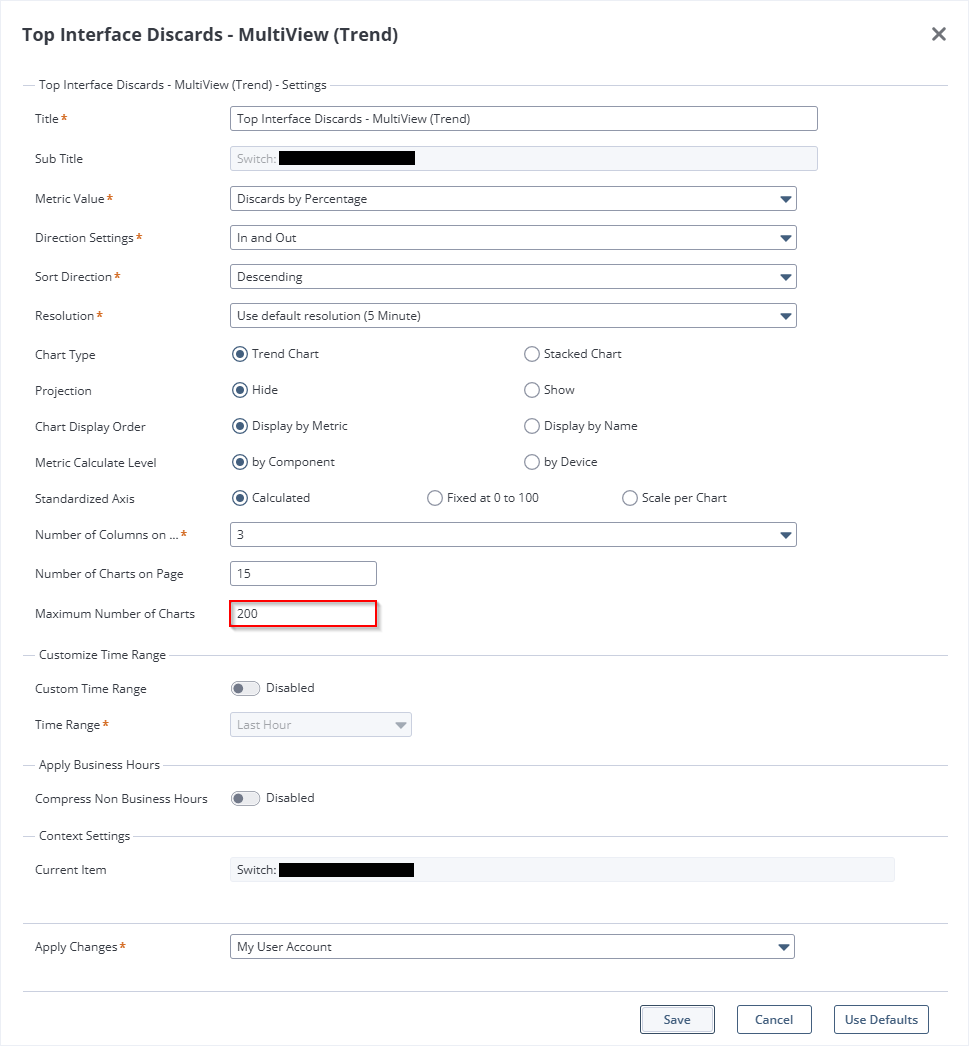Close the settings dialog with X
The width and height of the screenshot is (969, 1046).
938,34
